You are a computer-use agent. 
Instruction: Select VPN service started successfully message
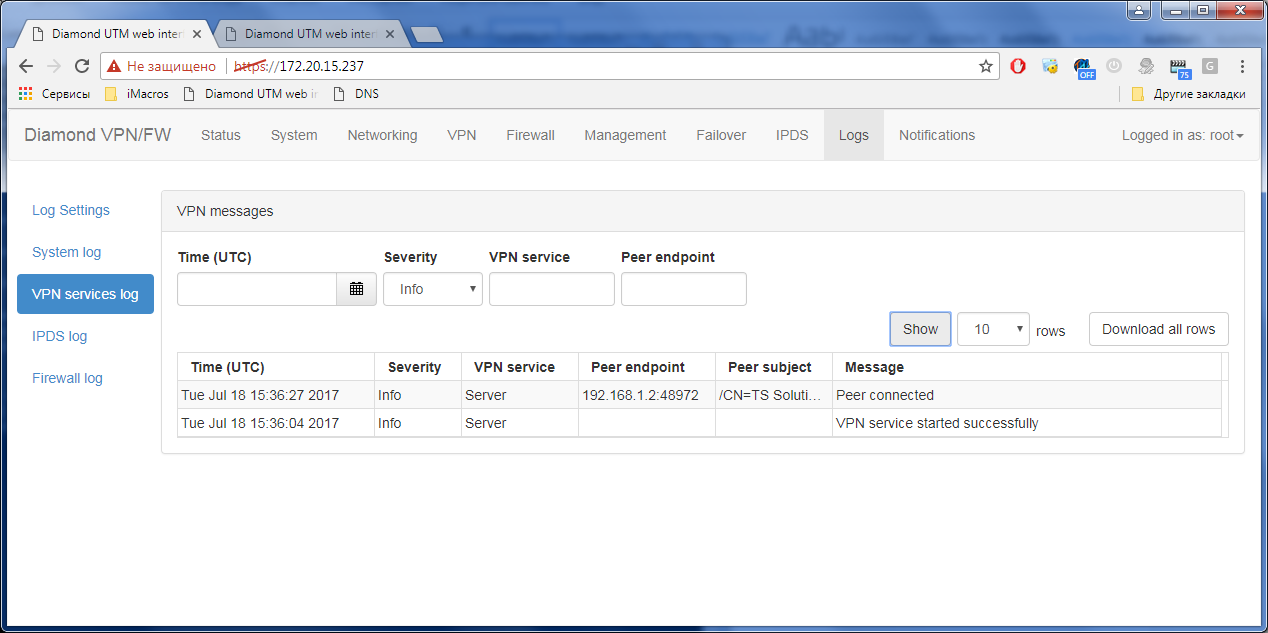[x=1027, y=423]
